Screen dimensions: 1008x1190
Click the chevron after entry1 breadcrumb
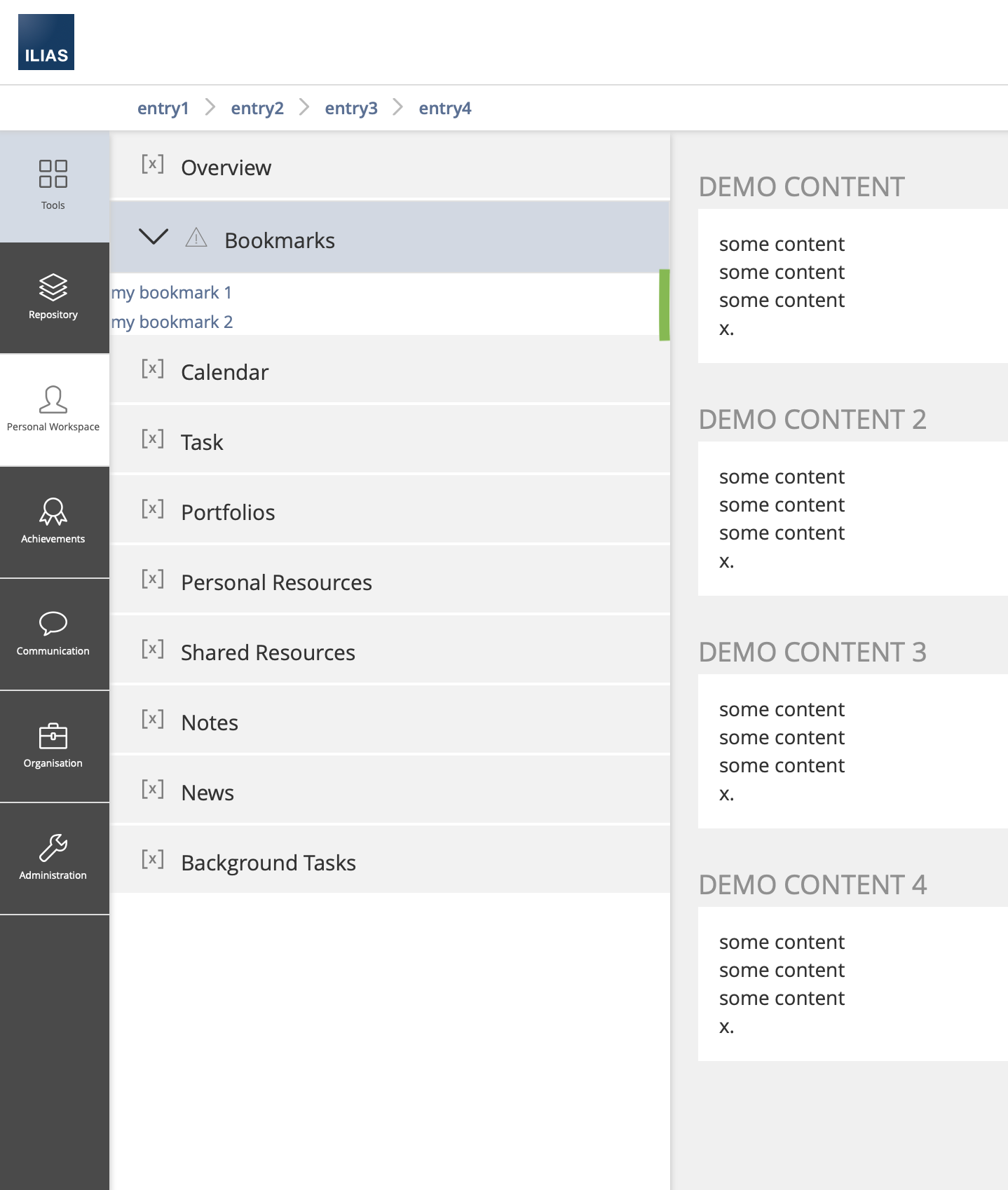tap(210, 107)
